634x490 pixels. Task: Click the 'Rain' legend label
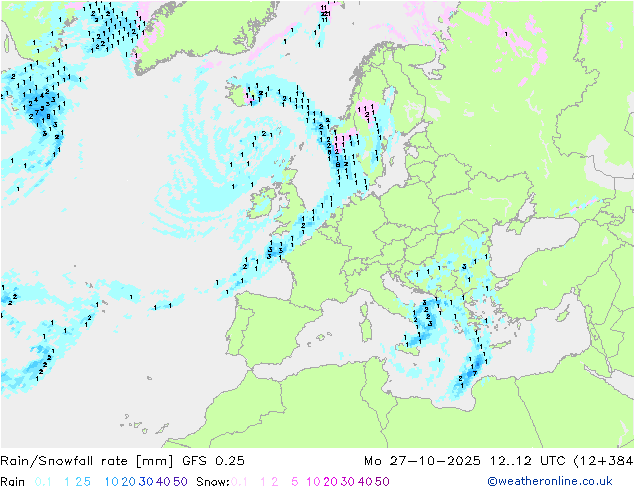click(13, 482)
